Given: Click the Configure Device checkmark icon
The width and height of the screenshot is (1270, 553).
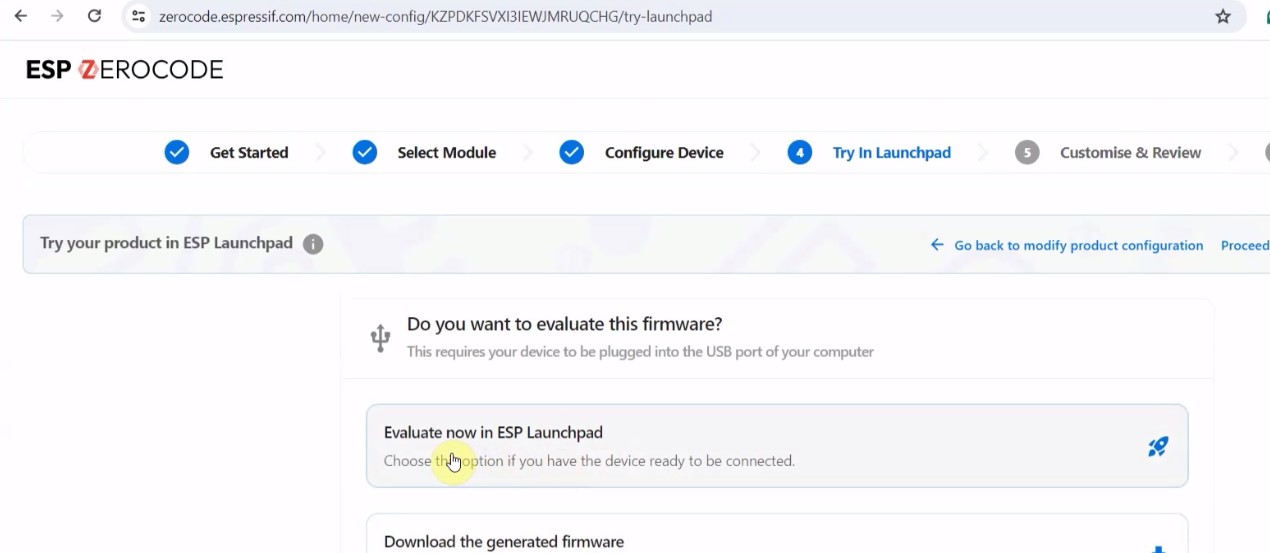Looking at the screenshot, I should click(x=572, y=153).
